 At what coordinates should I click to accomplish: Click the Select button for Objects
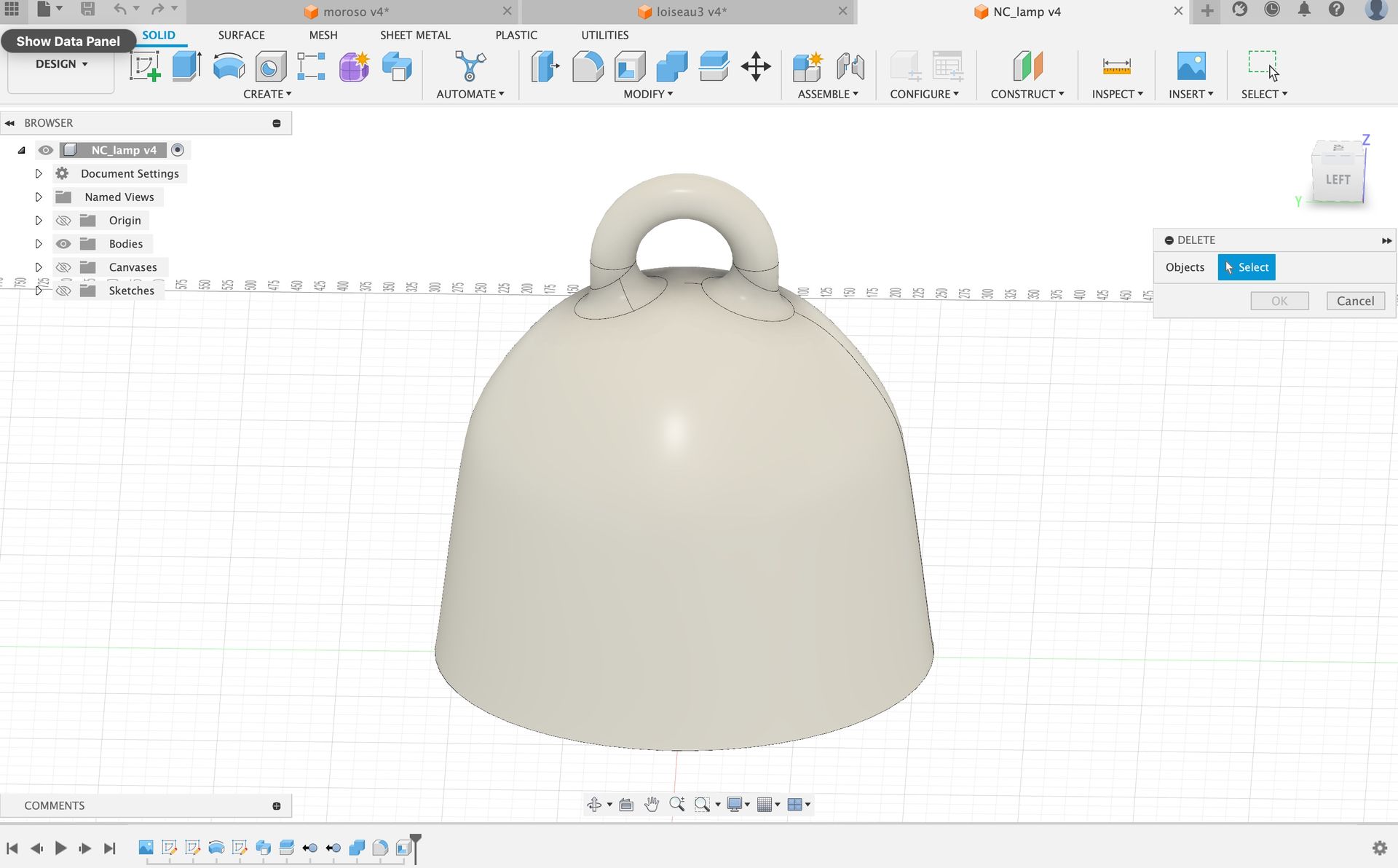tap(1246, 267)
